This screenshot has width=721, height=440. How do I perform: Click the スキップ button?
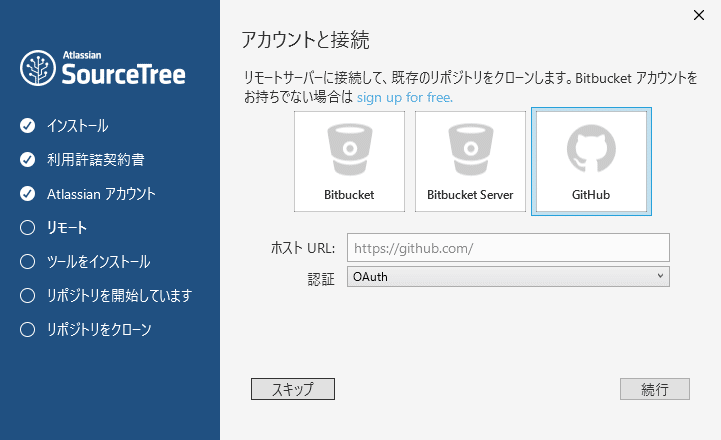point(293,389)
